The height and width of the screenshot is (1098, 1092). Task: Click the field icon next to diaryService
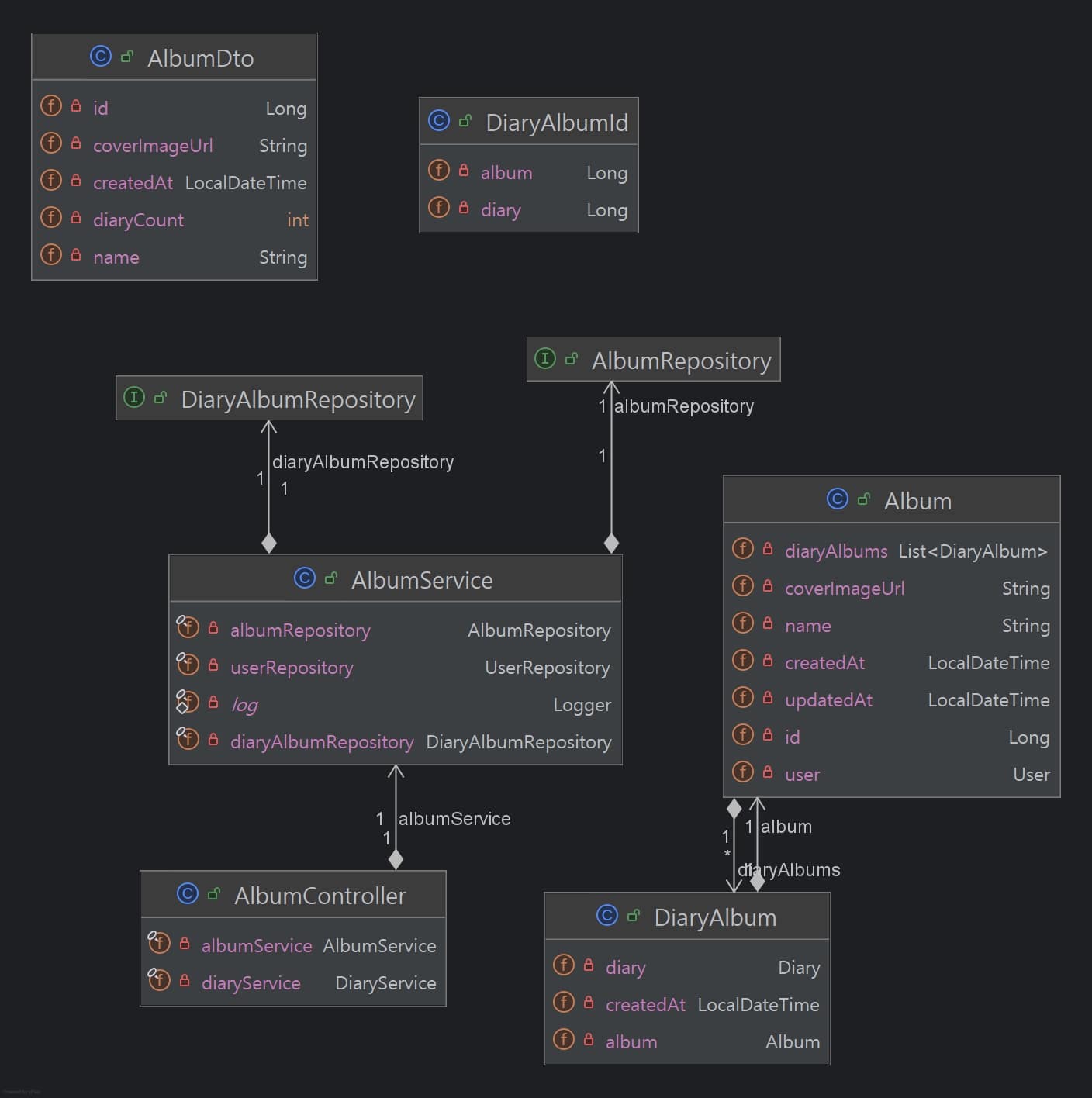[x=159, y=980]
